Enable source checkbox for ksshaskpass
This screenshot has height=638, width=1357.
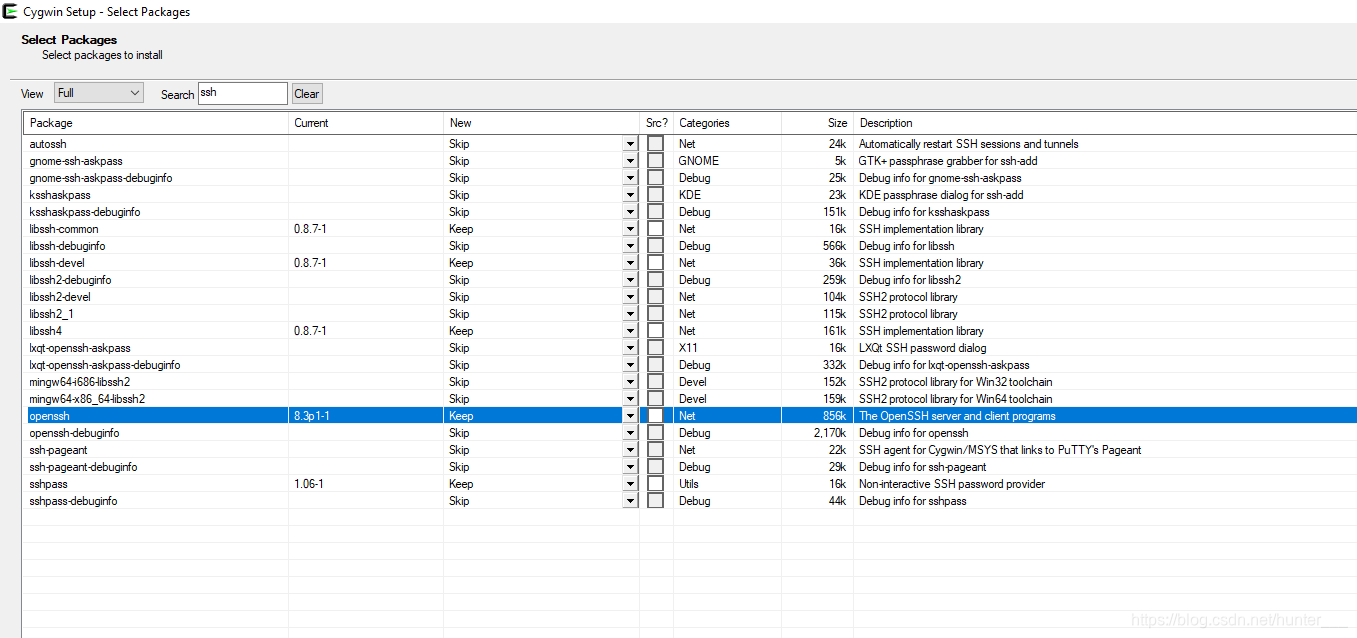point(656,195)
